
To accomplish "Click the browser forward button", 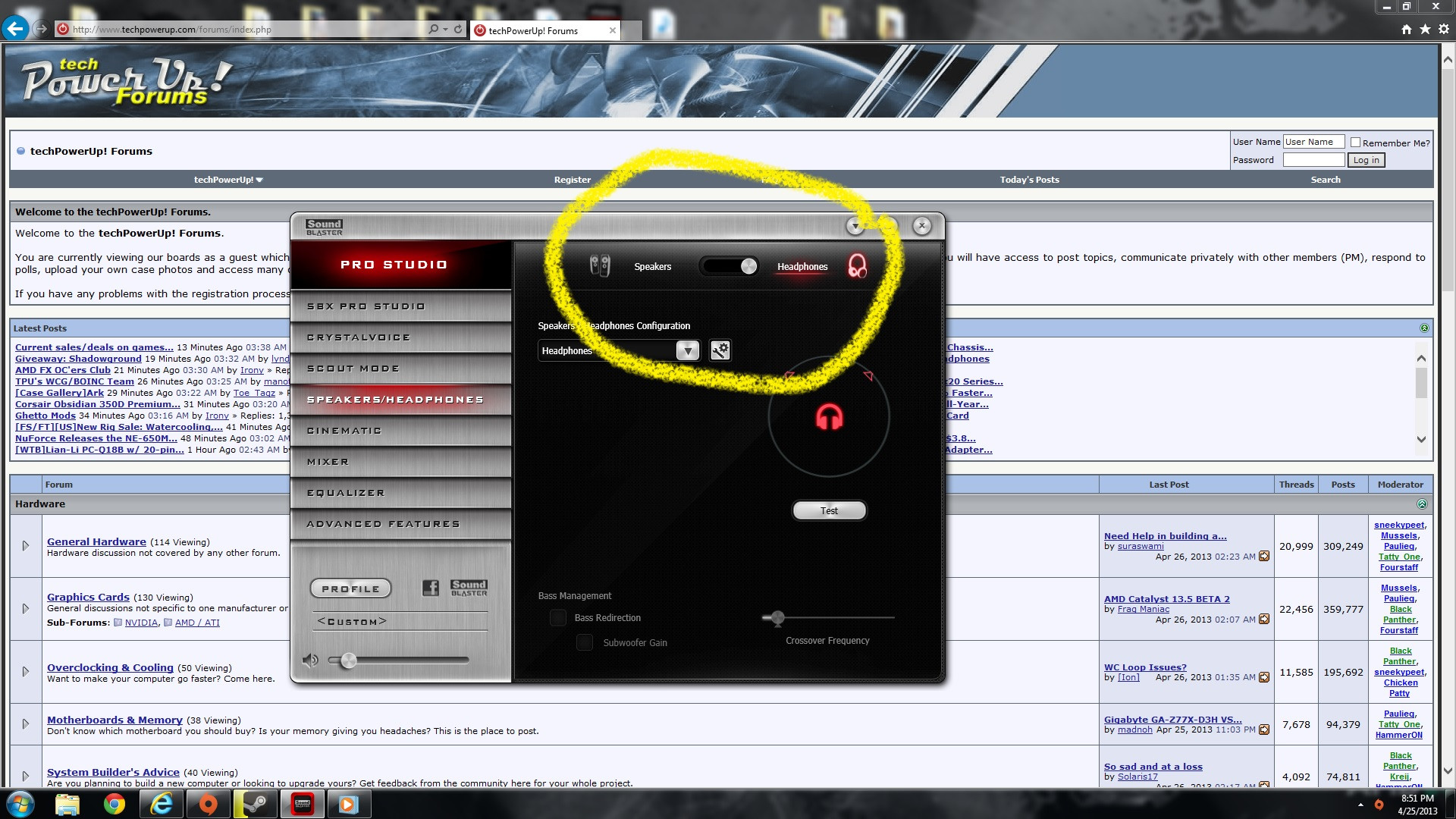I will pos(41,29).
